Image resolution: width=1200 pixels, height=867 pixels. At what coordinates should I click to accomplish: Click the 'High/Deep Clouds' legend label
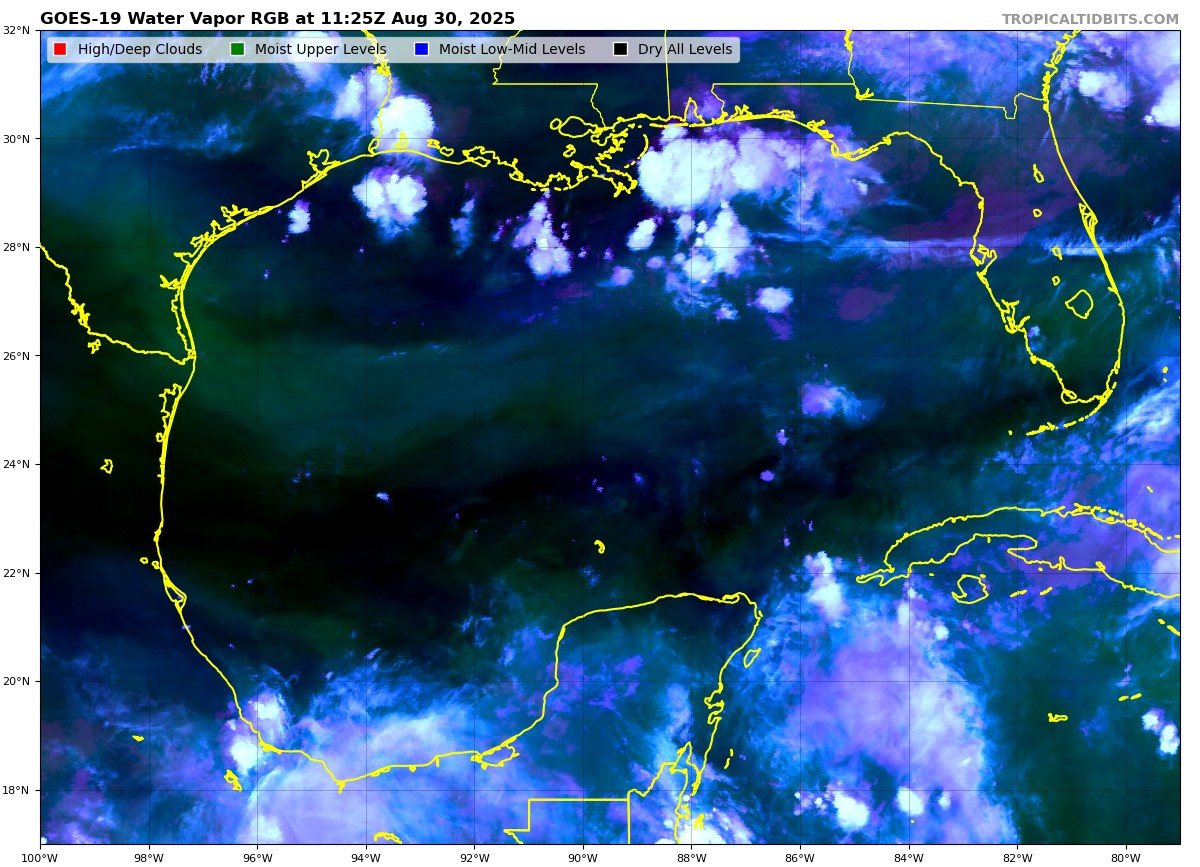(x=140, y=49)
